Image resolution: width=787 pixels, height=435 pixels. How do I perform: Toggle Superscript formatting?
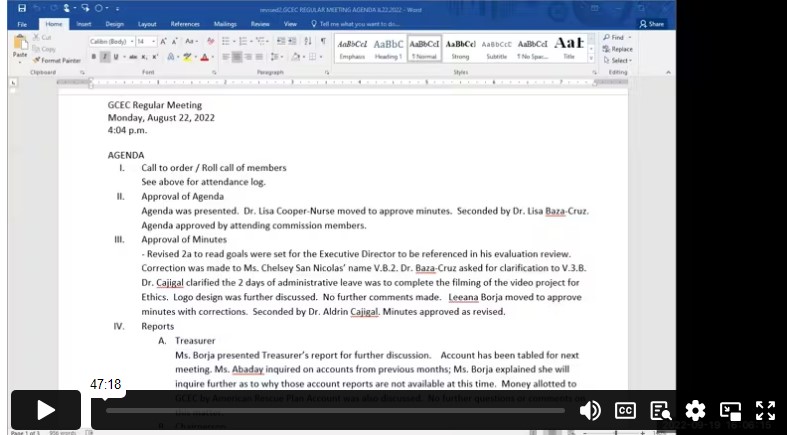tap(155, 57)
